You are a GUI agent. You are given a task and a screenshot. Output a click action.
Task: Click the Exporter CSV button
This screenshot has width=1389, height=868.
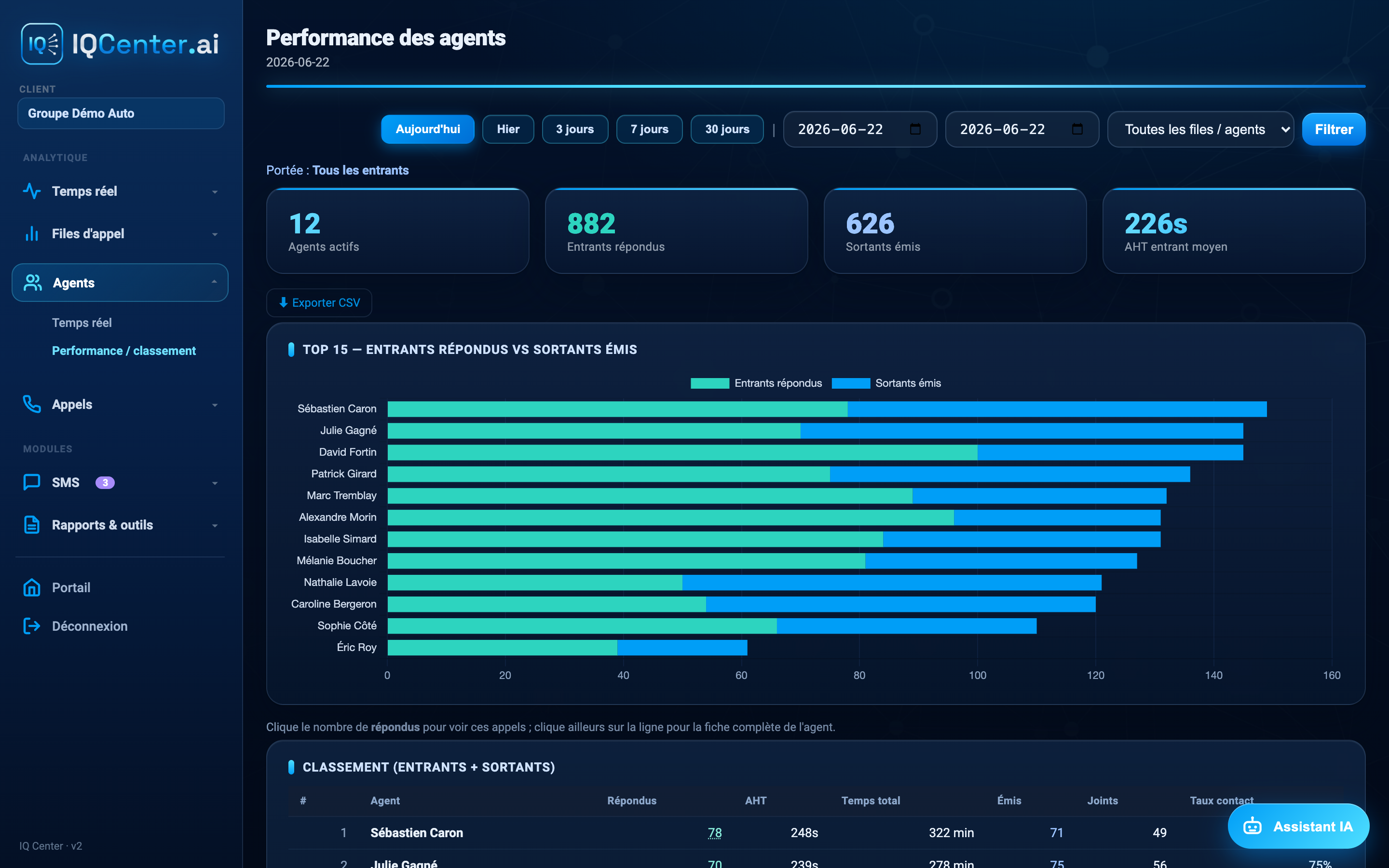319,302
